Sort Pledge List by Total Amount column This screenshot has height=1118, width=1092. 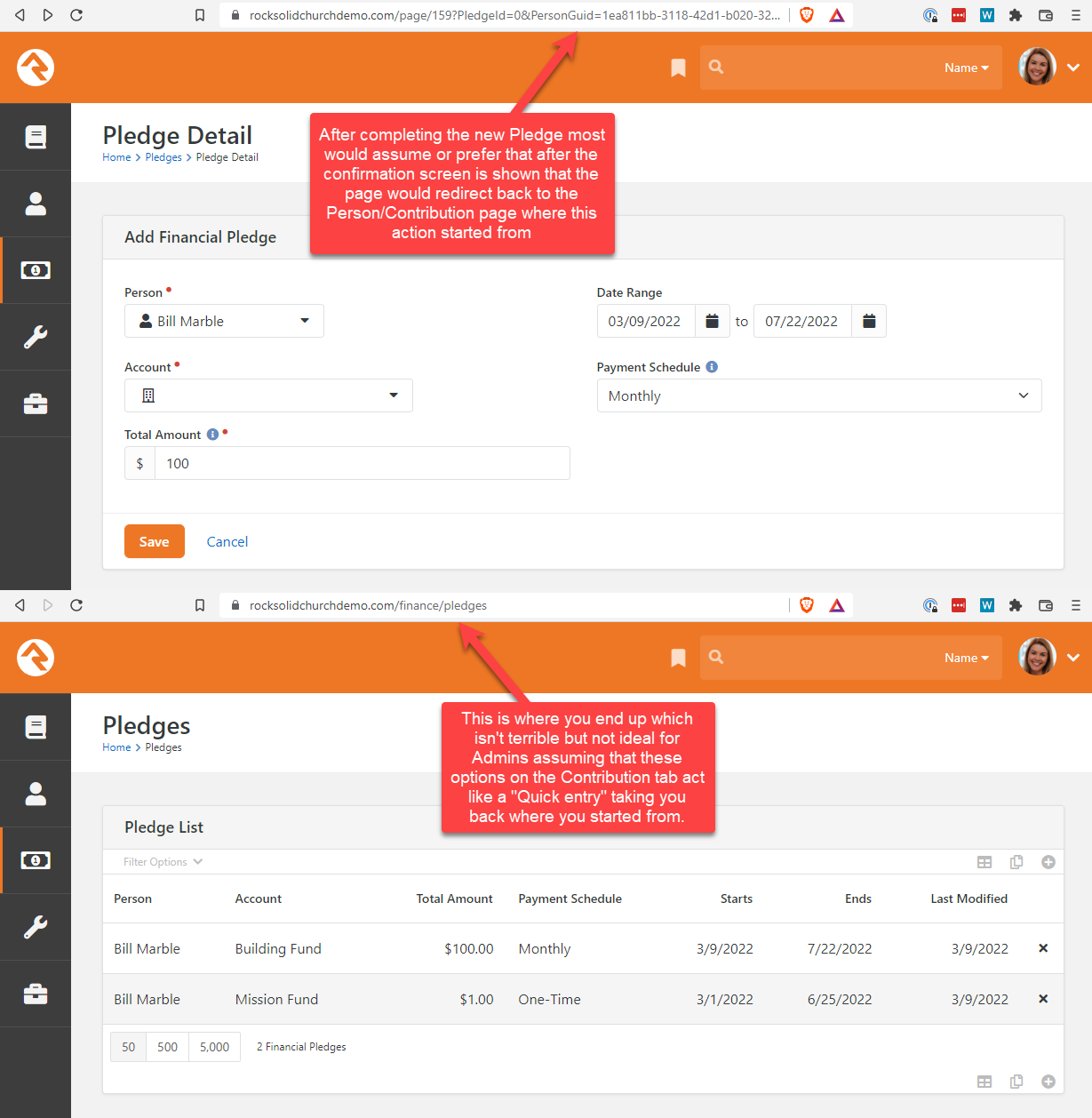pos(454,898)
